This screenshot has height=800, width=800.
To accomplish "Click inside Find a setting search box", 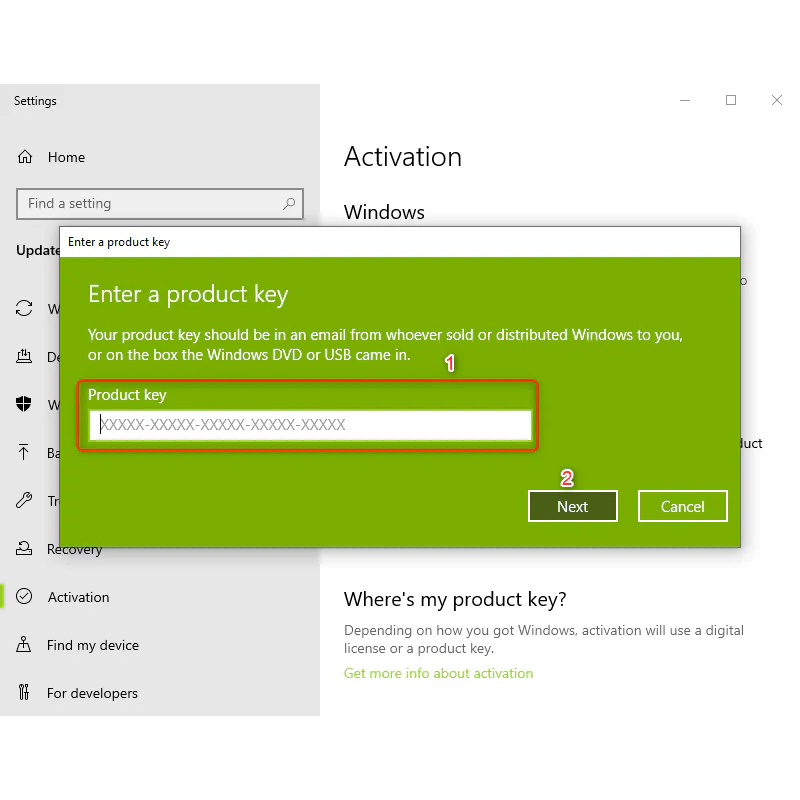I will 150,203.
